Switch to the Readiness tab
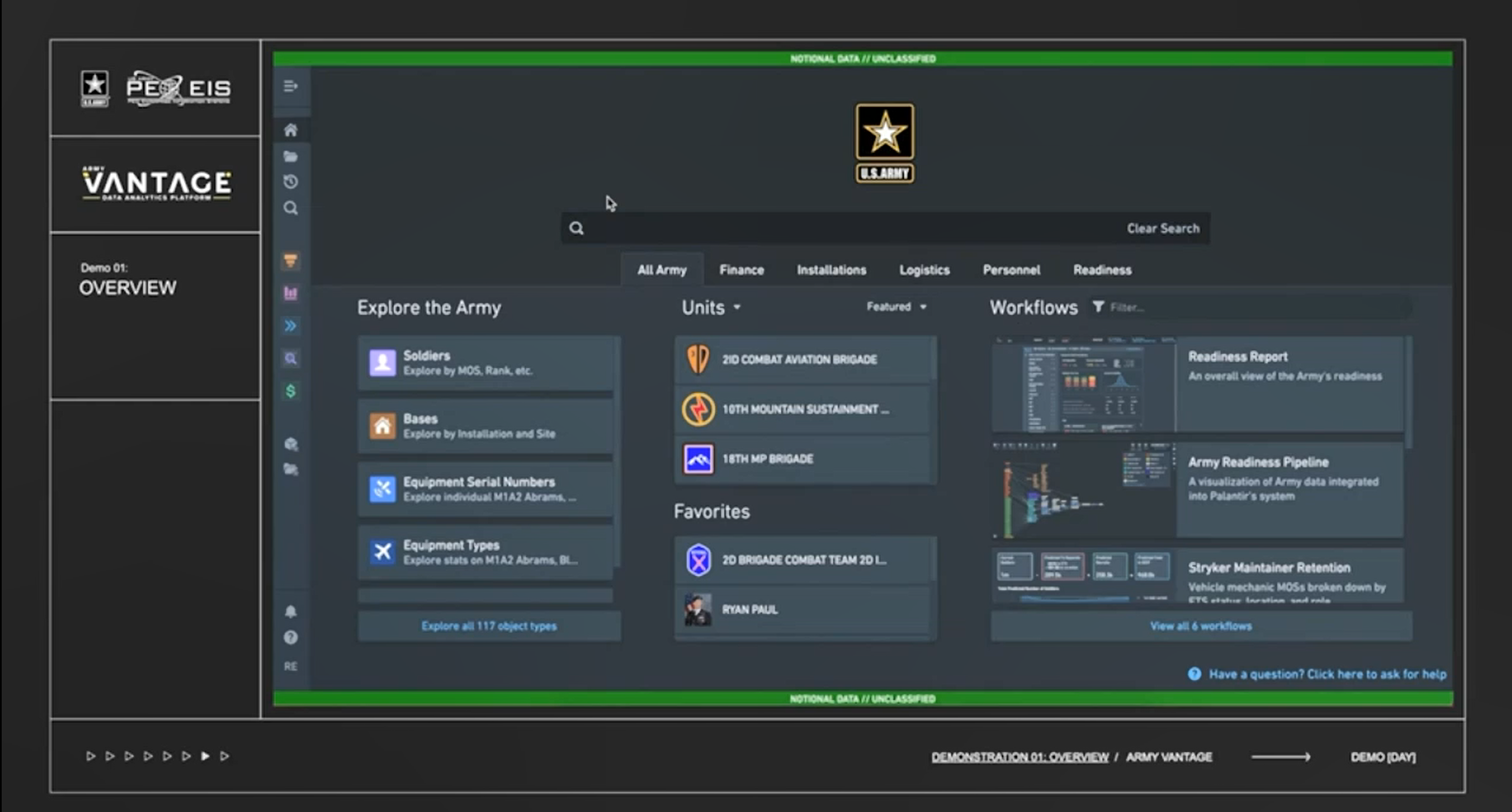Viewport: 1512px width, 812px height. click(1102, 270)
